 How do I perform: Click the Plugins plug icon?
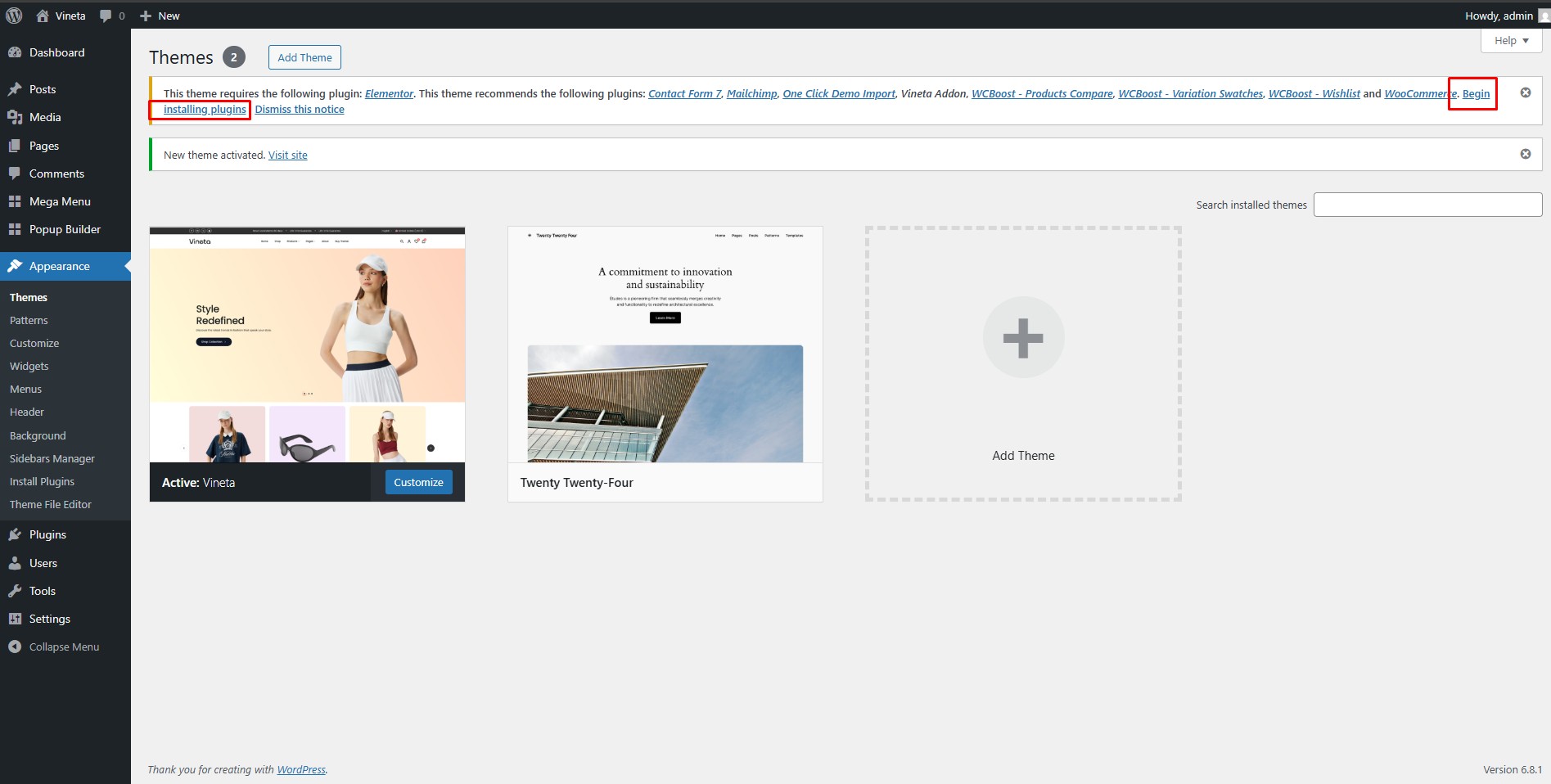point(15,534)
